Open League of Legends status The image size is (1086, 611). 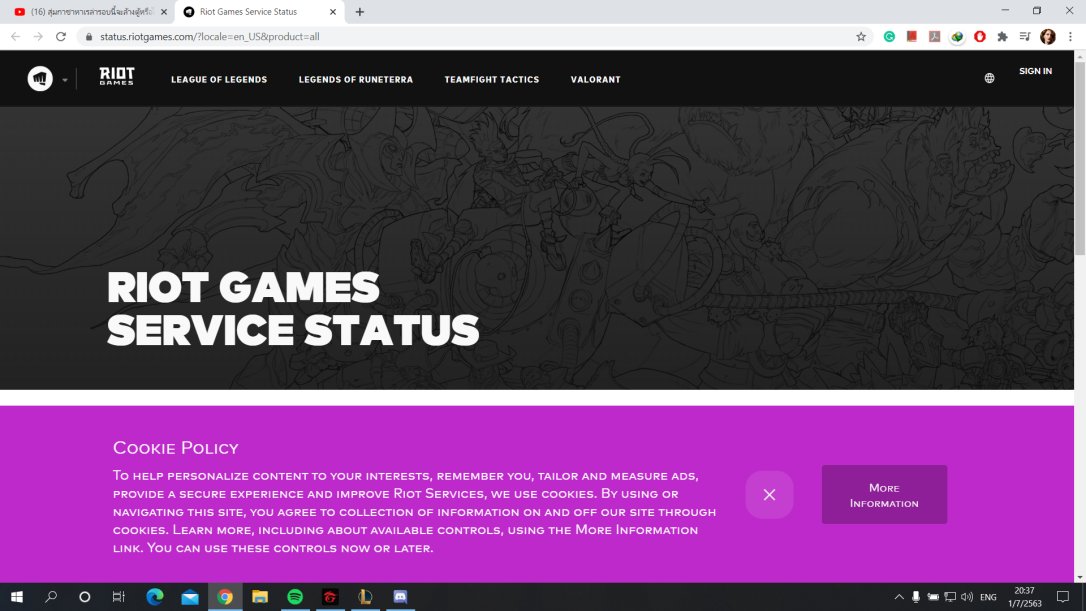tap(219, 80)
